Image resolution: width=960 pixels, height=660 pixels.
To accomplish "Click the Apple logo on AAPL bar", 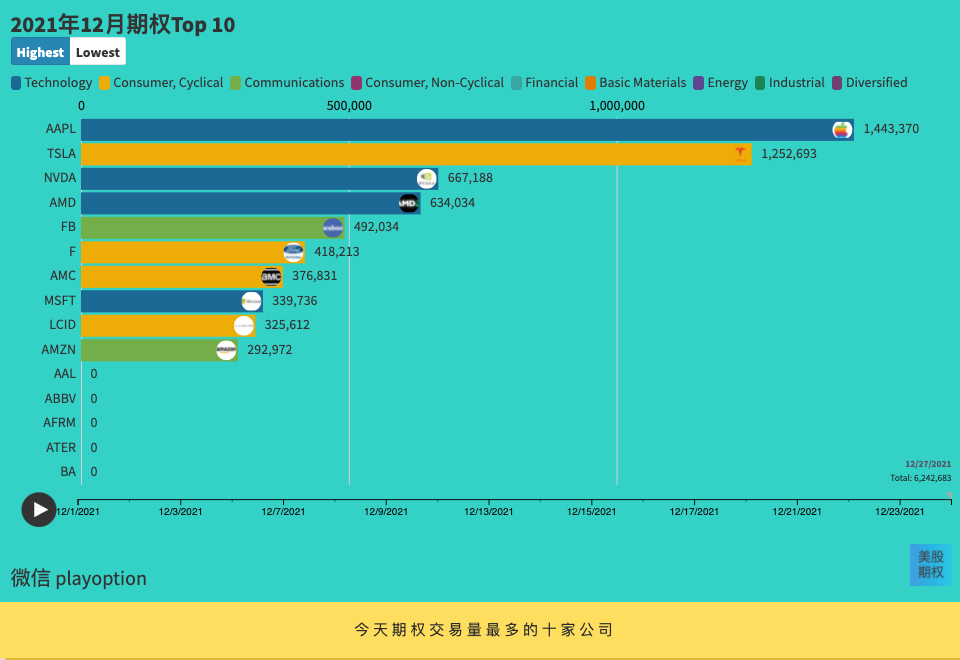I will click(842, 130).
